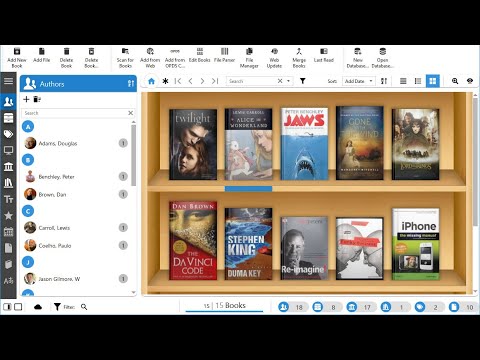Screen dimensions: 480x360
Task: Switch to the simple list view
Action: click(x=403, y=81)
